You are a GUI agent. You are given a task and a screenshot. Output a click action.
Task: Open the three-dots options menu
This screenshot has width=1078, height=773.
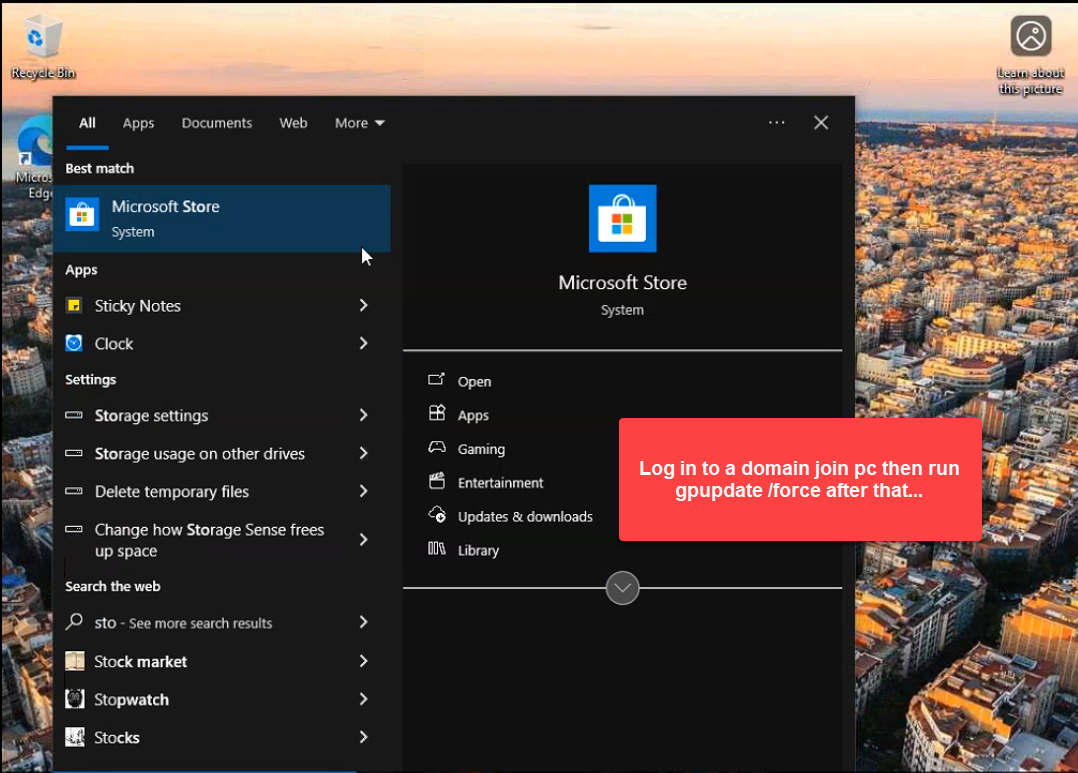click(776, 122)
